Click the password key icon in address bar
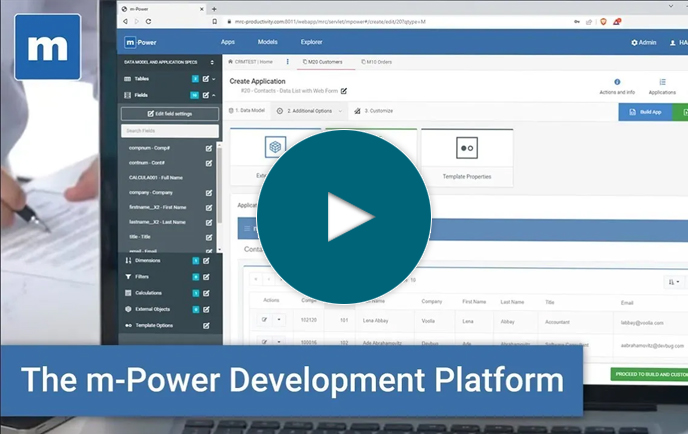 (x=577, y=22)
